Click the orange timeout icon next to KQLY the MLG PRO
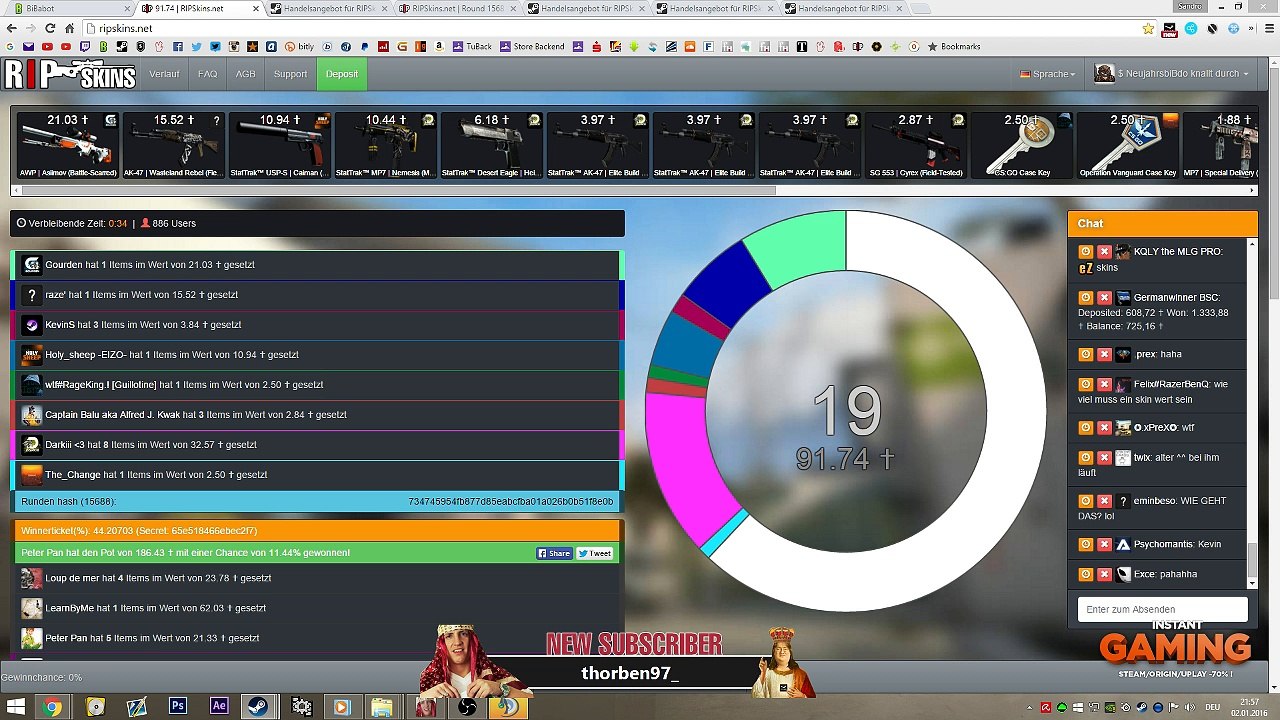The image size is (1280, 720). [x=1086, y=252]
